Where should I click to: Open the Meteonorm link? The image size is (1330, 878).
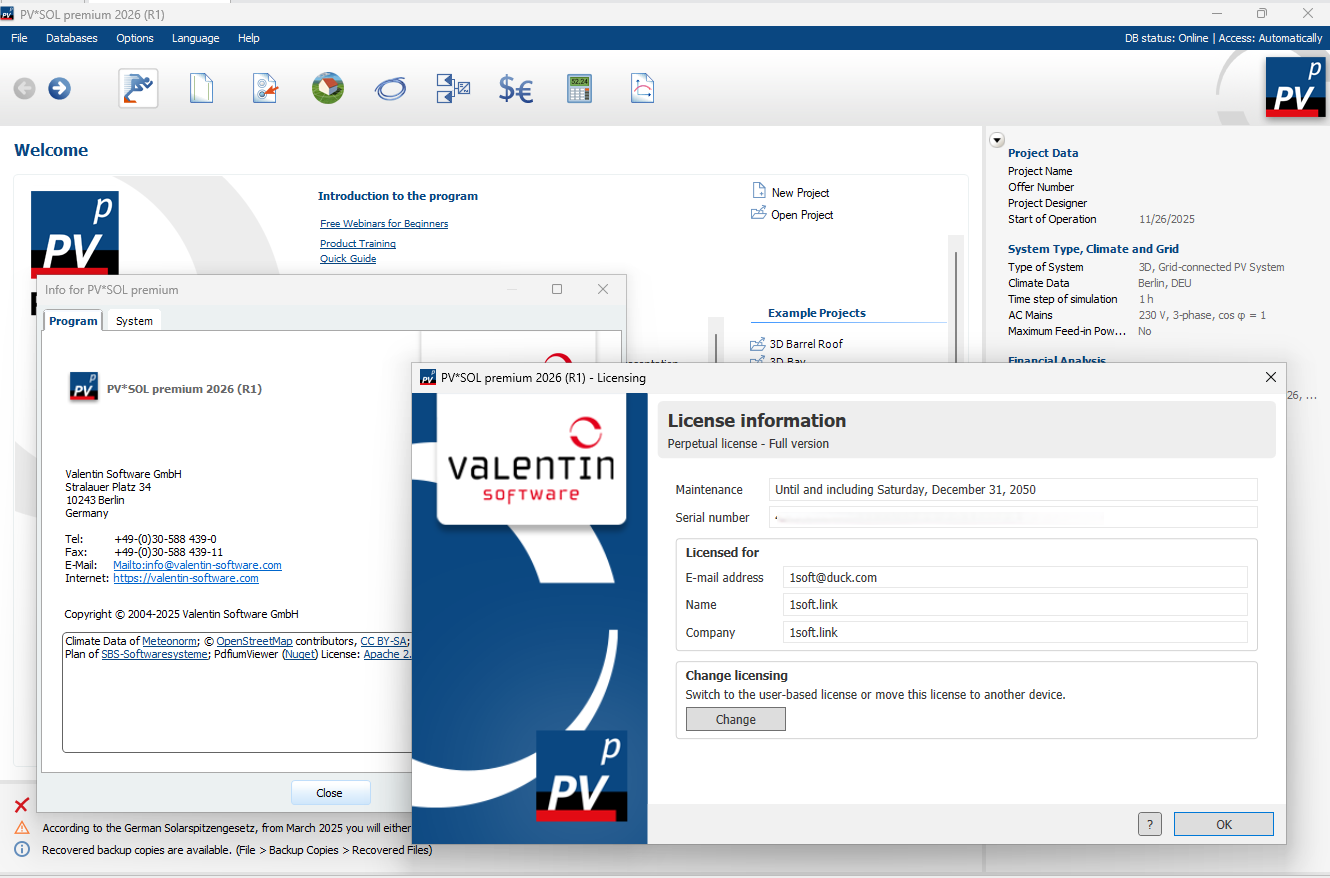(170, 641)
